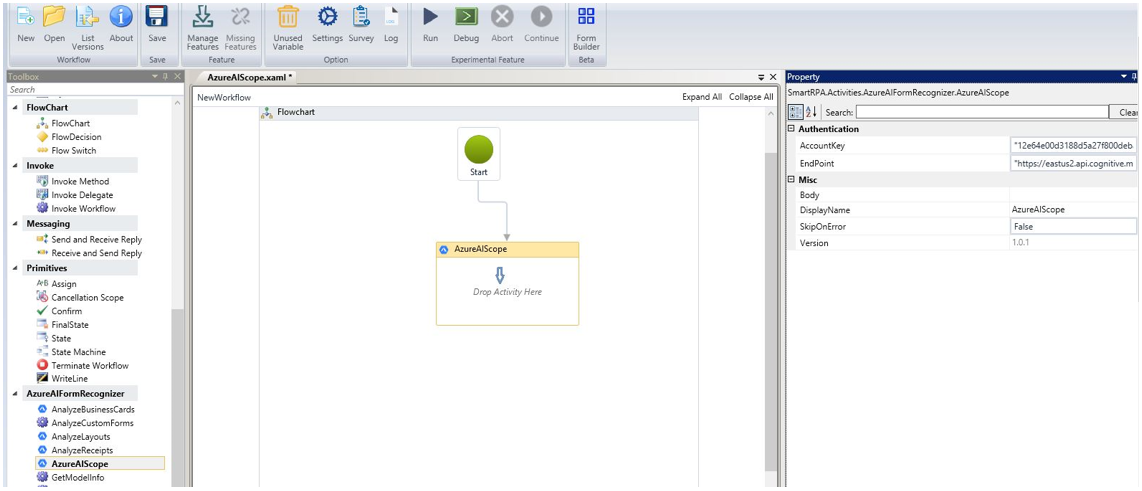Click the Unused Variable trash icon
This screenshot has width=1142, height=491.
click(x=288, y=17)
